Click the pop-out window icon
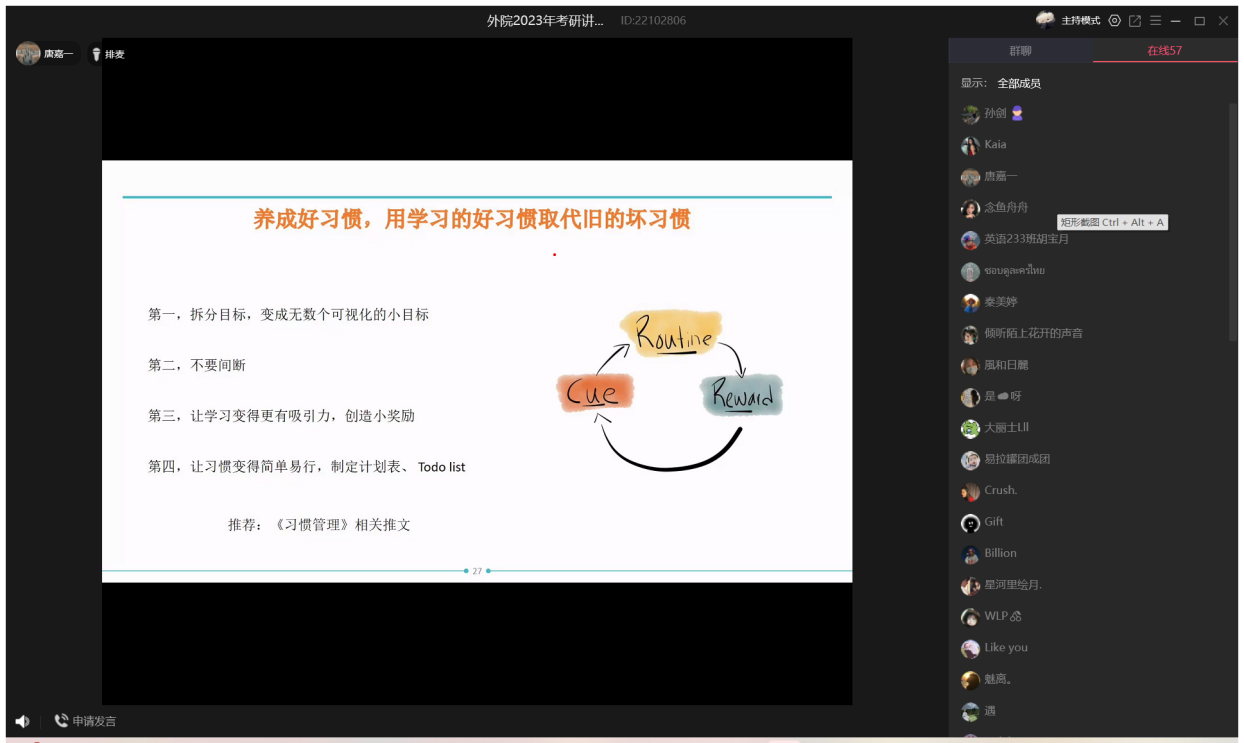The image size is (1244, 743). click(1135, 21)
